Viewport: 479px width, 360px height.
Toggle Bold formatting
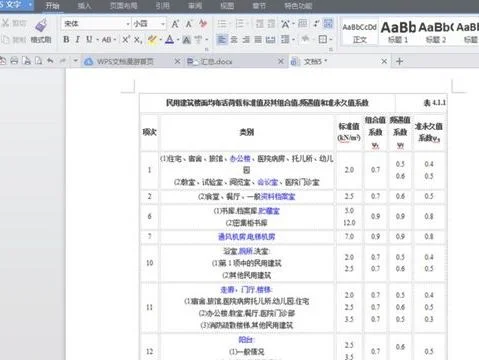66,40
